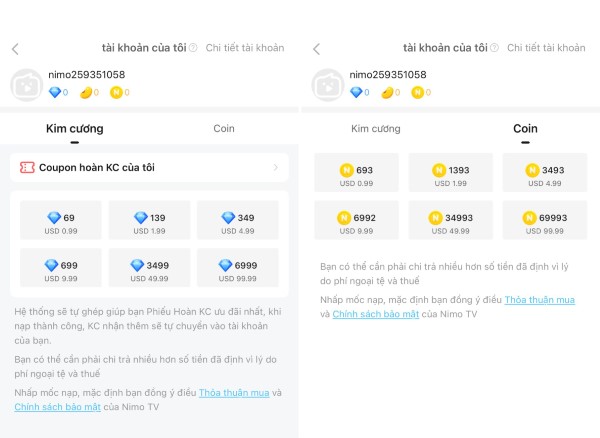This screenshot has height=438, width=600.
Task: Switch to the Coin tab on left screen
Action: coord(224,129)
